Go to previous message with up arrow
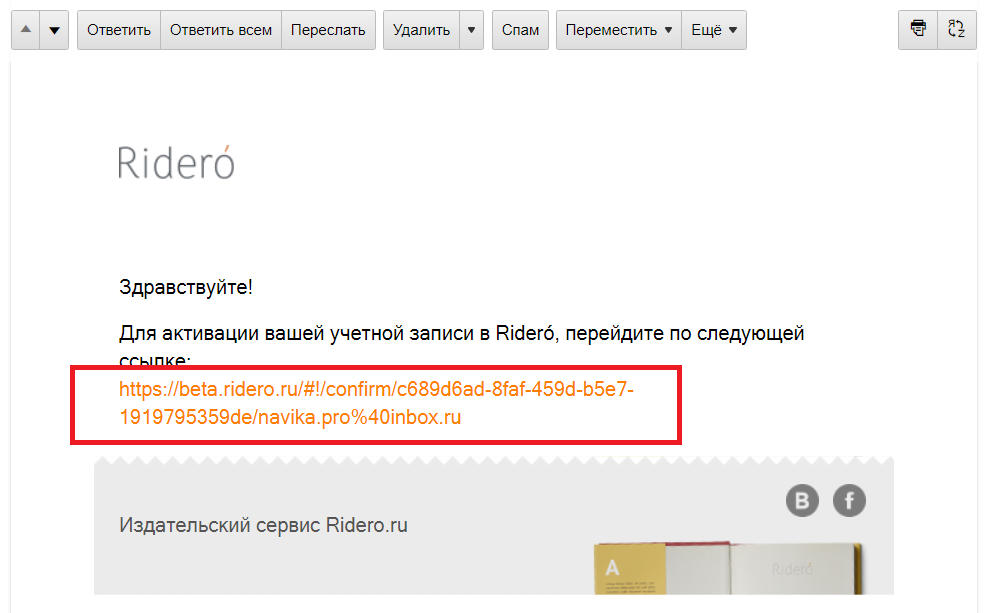 tap(25, 30)
